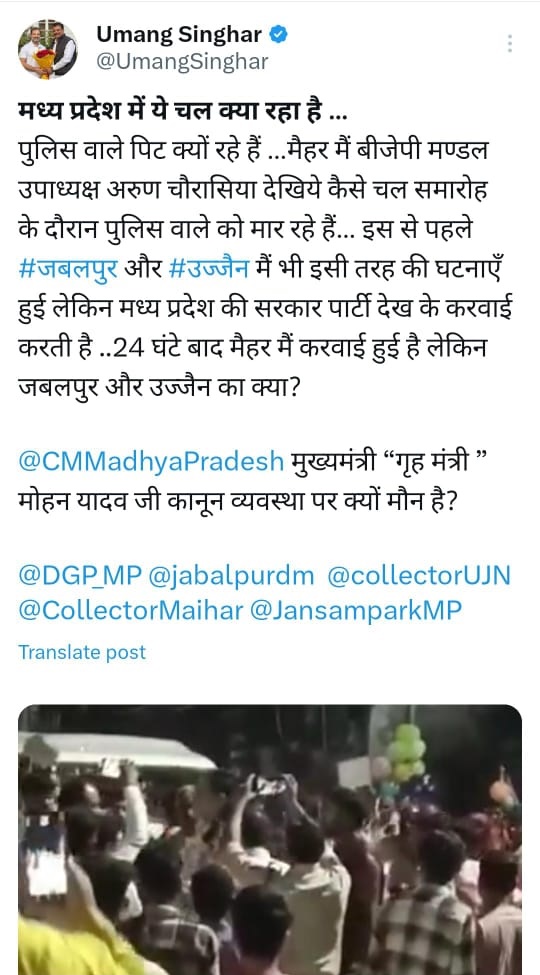
Task: Tap the green balloons in the video
Action: [x=406, y=752]
